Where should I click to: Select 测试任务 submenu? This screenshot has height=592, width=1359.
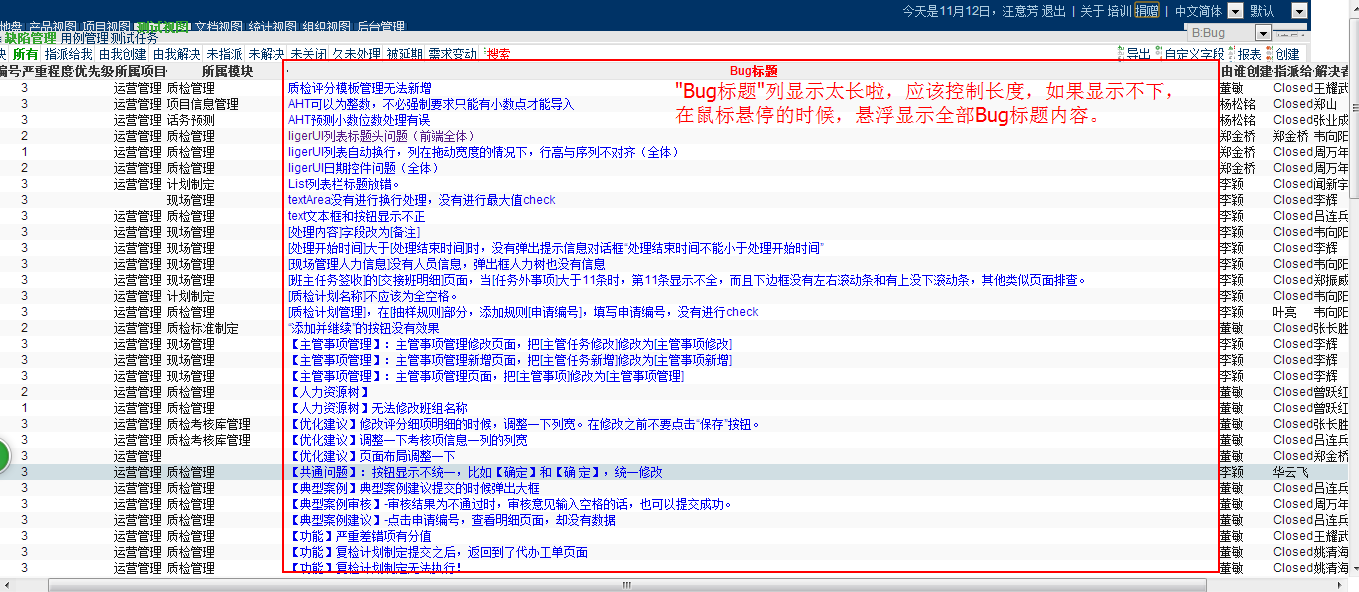pos(135,38)
